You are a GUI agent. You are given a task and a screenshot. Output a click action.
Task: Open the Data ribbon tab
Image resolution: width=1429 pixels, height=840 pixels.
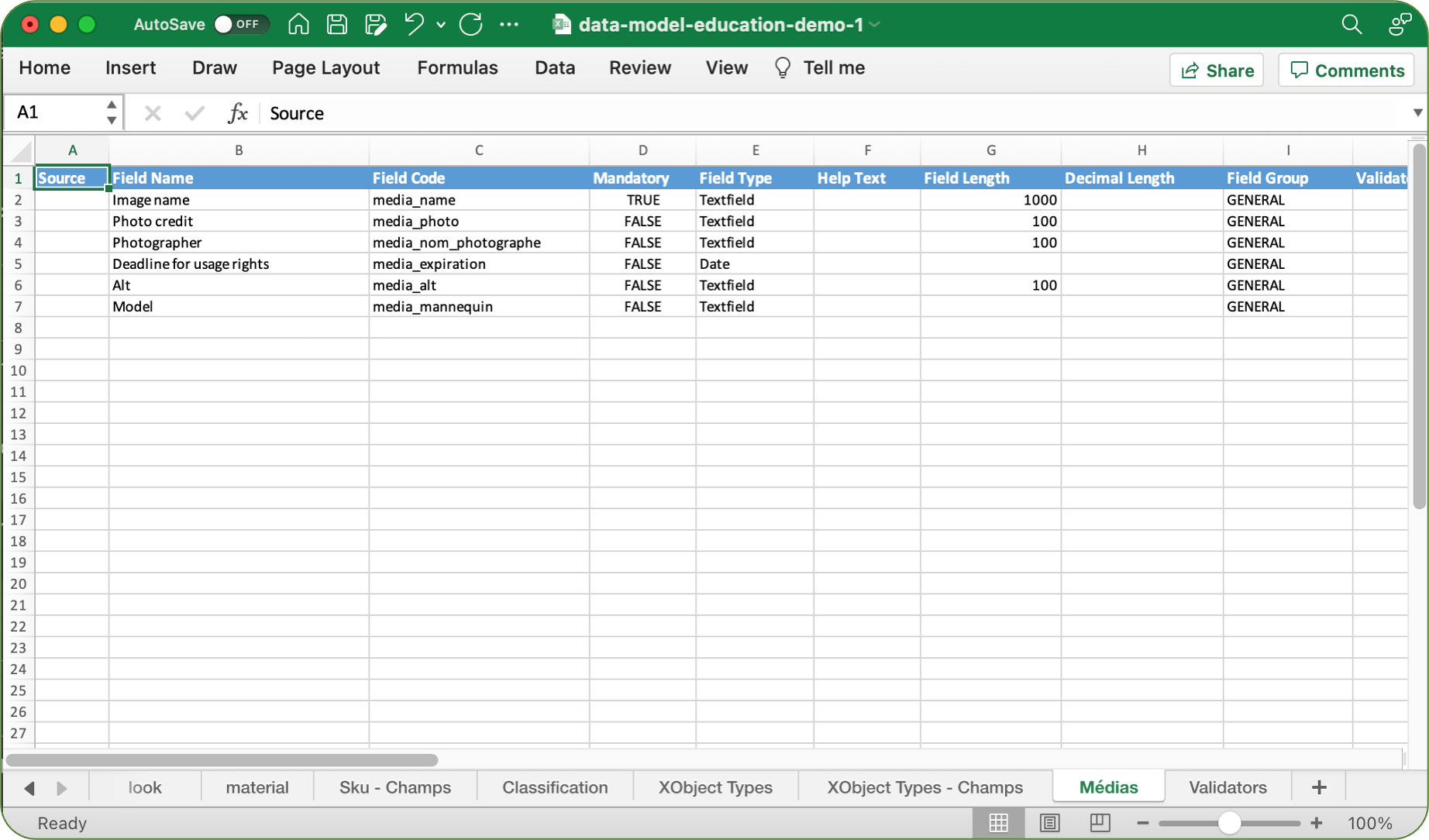(555, 68)
